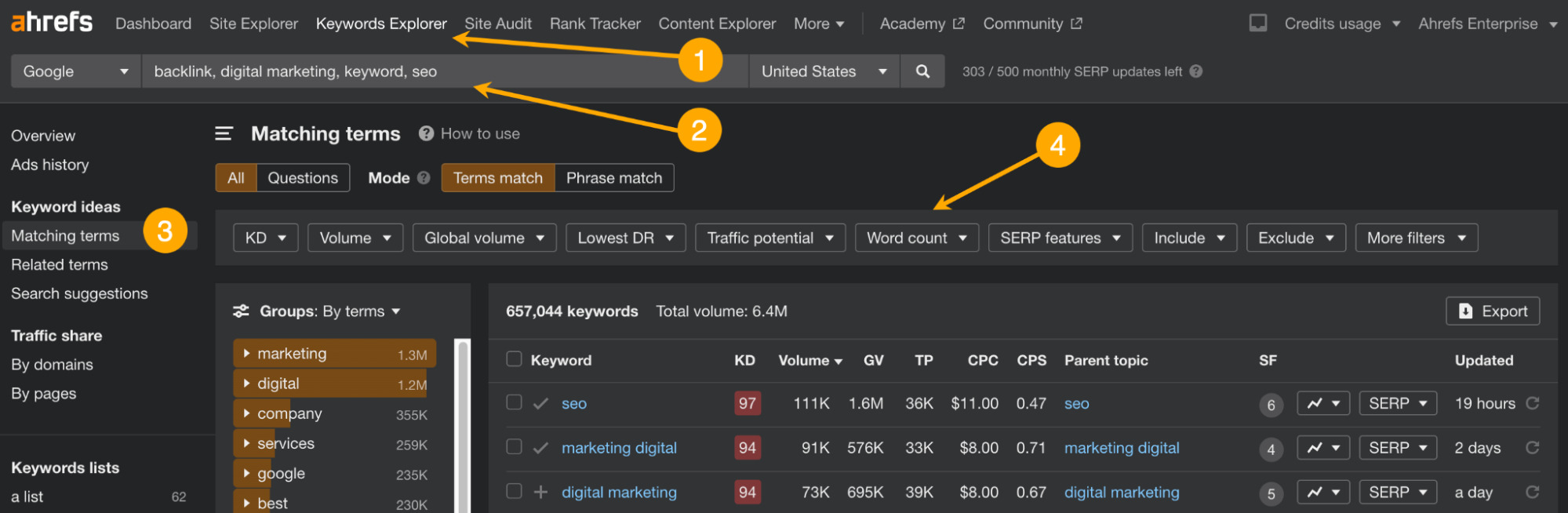Click SERP features badge 4
Viewport: 1568px width, 513px height.
(x=1271, y=449)
